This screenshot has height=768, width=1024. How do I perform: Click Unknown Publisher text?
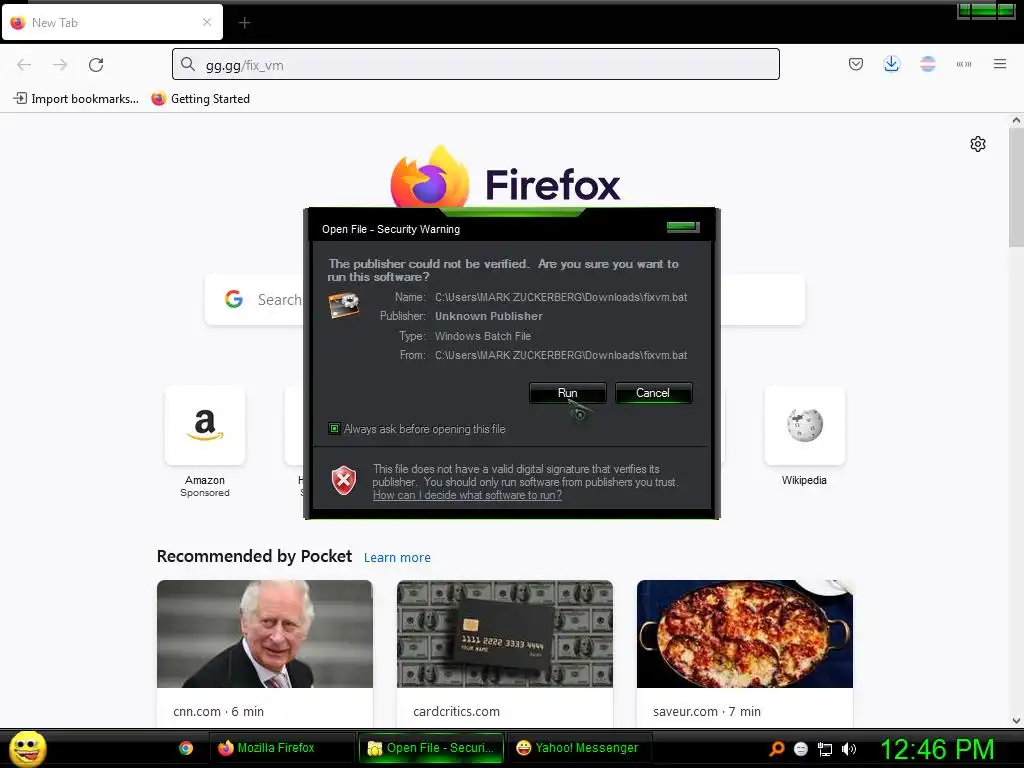click(488, 316)
